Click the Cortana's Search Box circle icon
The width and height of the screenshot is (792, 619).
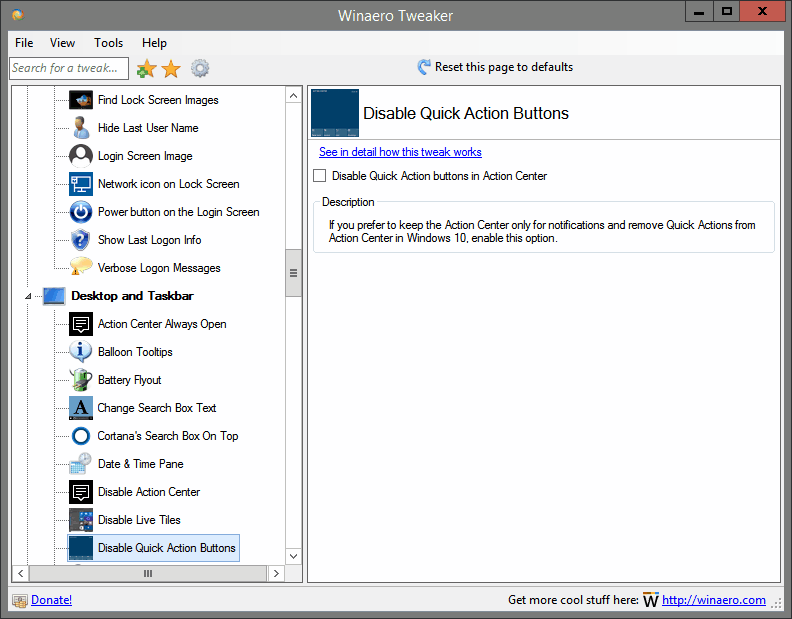81,436
